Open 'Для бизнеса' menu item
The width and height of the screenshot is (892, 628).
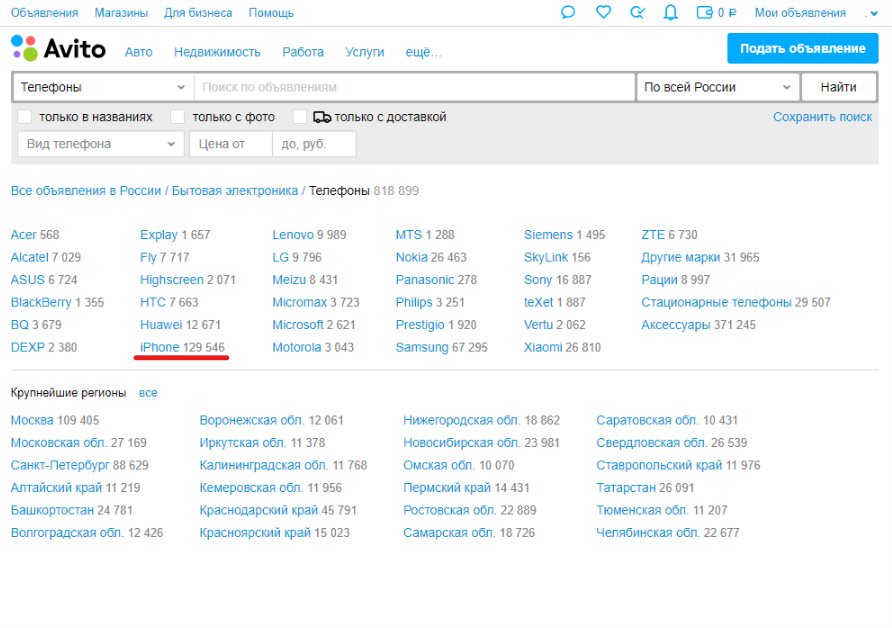198,13
